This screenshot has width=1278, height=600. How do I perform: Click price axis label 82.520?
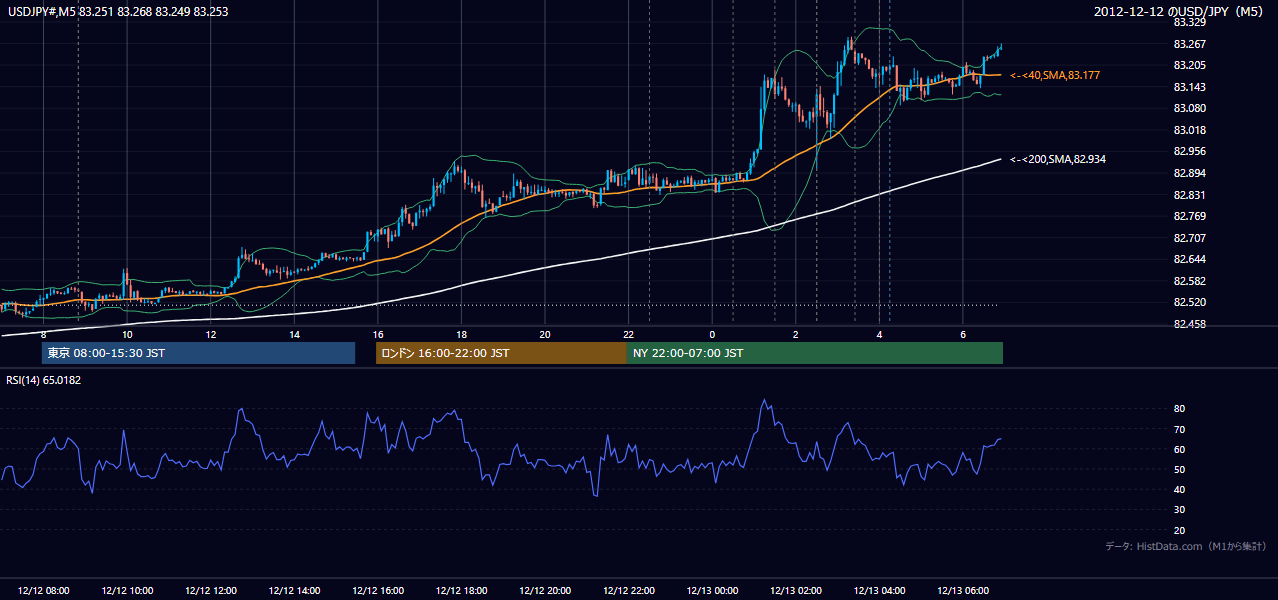click(x=1188, y=302)
